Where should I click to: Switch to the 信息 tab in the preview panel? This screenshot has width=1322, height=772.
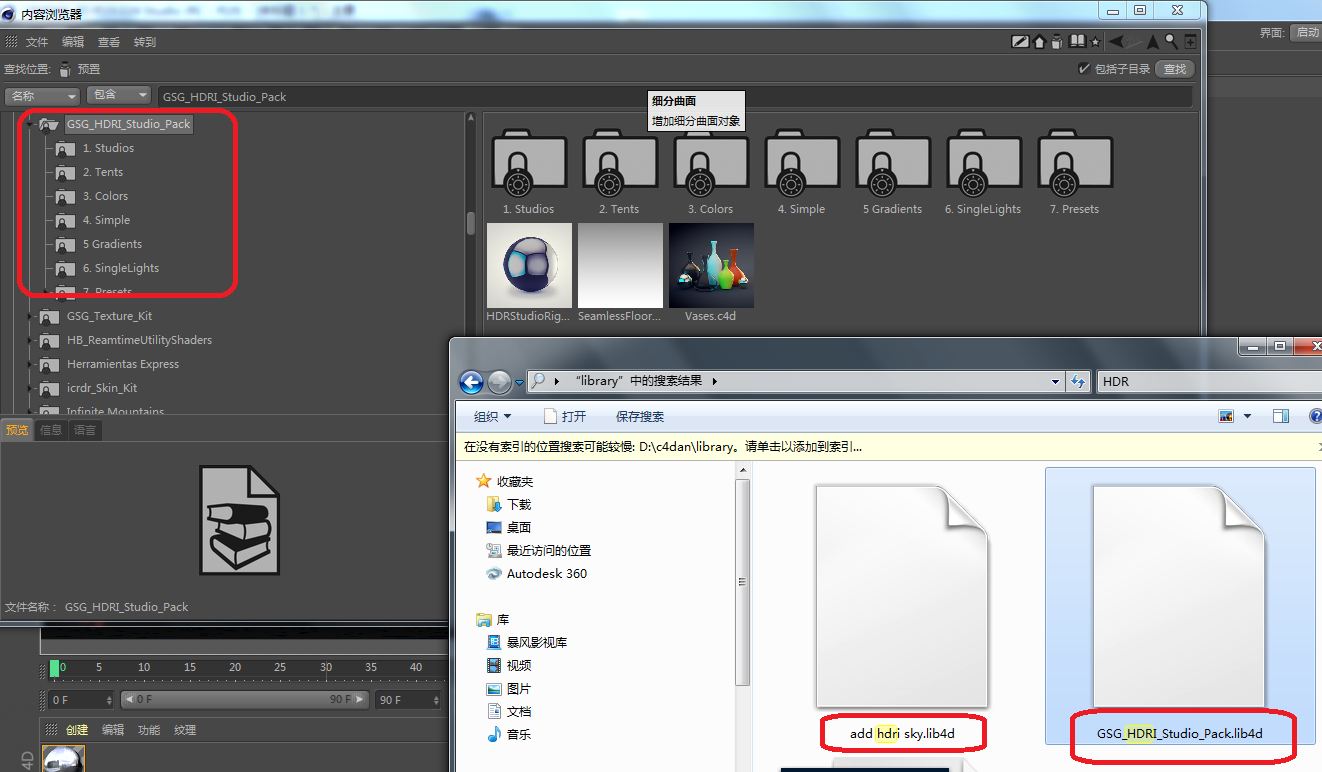click(x=51, y=430)
